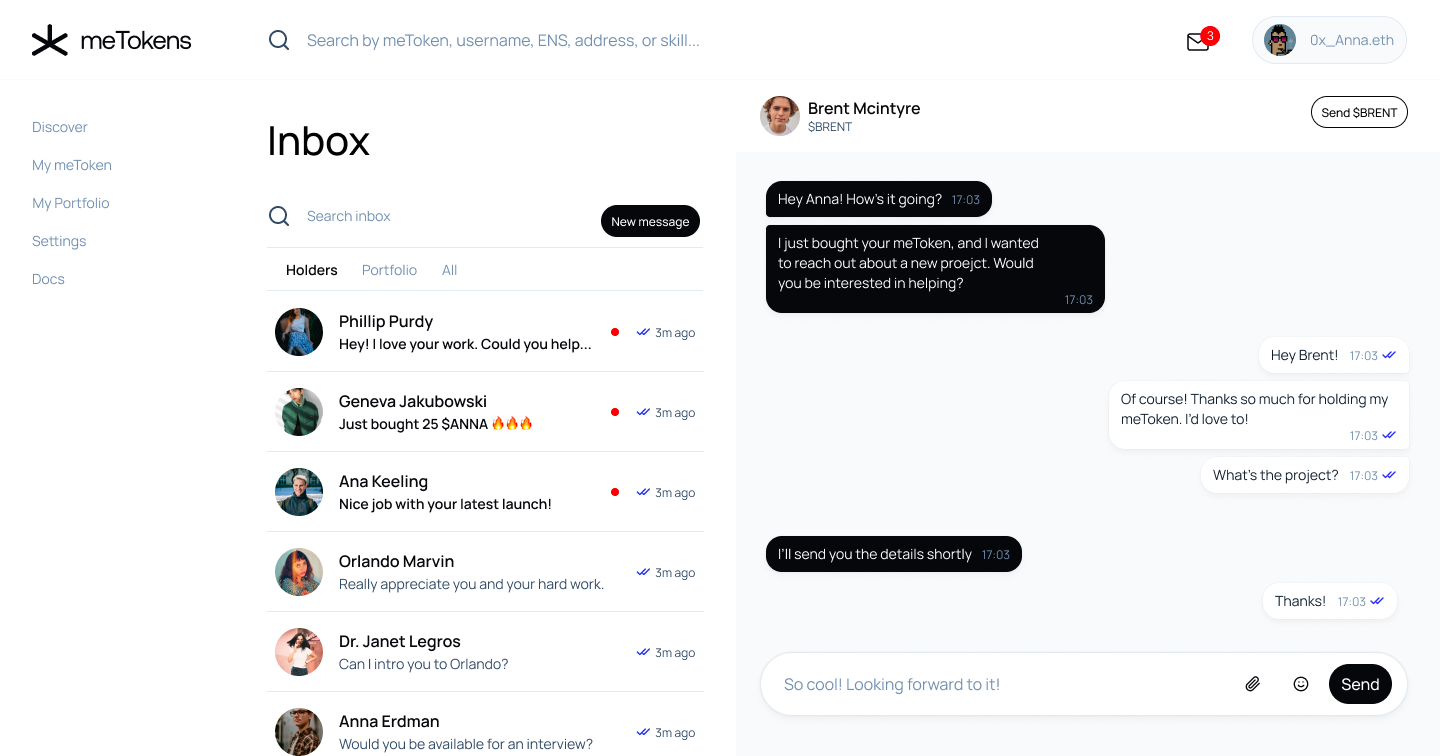Click the Send $BRENT button
The width and height of the screenshot is (1440, 756).
[x=1359, y=112]
